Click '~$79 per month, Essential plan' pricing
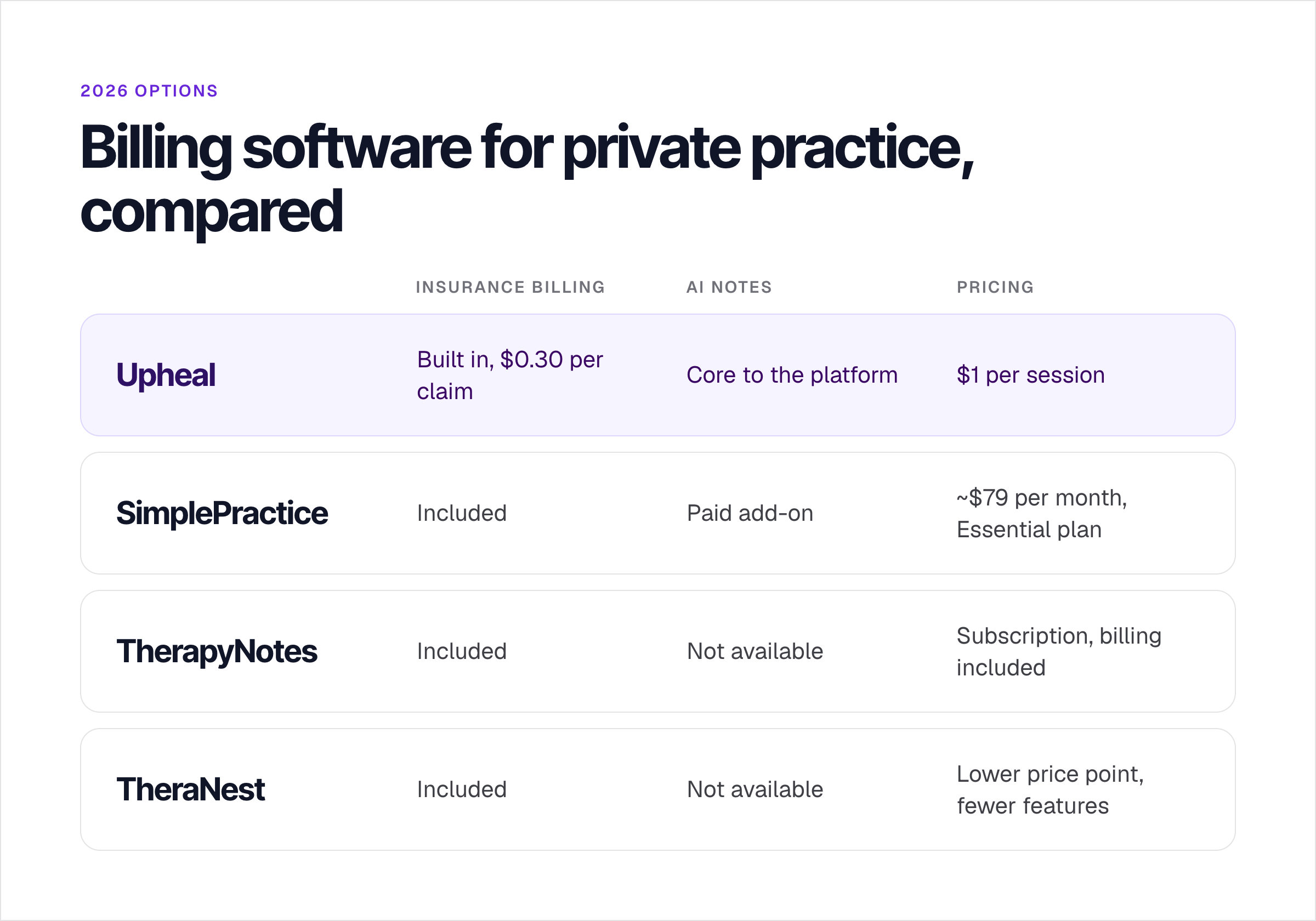The width and height of the screenshot is (1316, 921). (x=1041, y=514)
